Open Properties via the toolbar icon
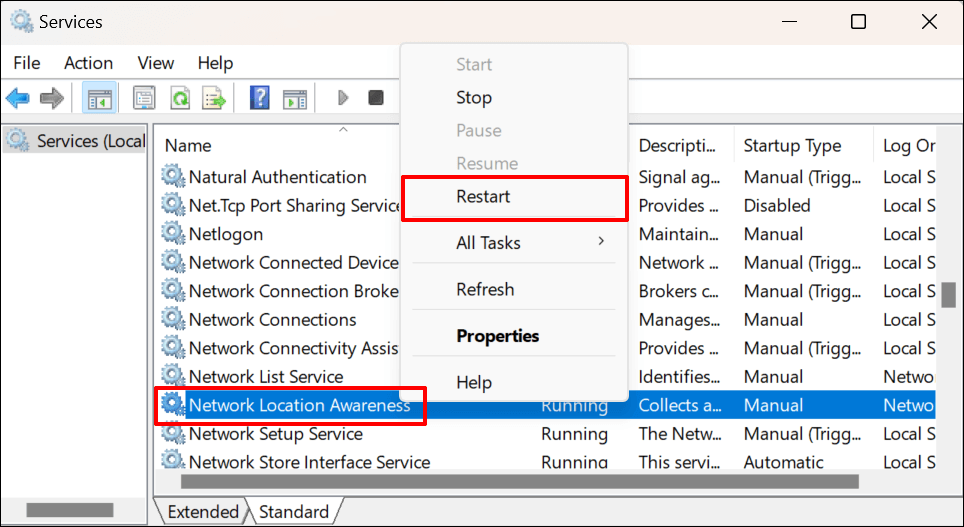This screenshot has height=527, width=964. tap(144, 98)
